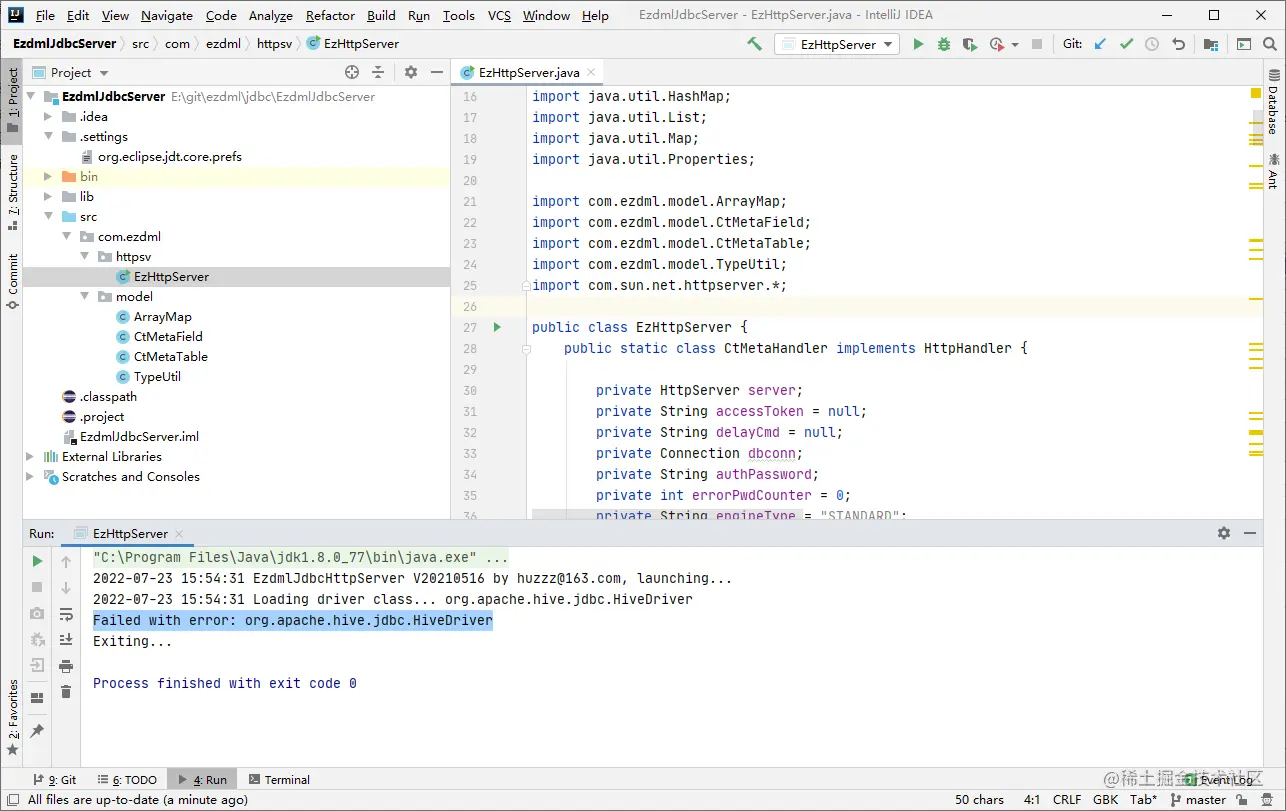Toggle soft-wrap in the Run console
Screen dimensions: 1286x811
pyautogui.click(x=66, y=614)
